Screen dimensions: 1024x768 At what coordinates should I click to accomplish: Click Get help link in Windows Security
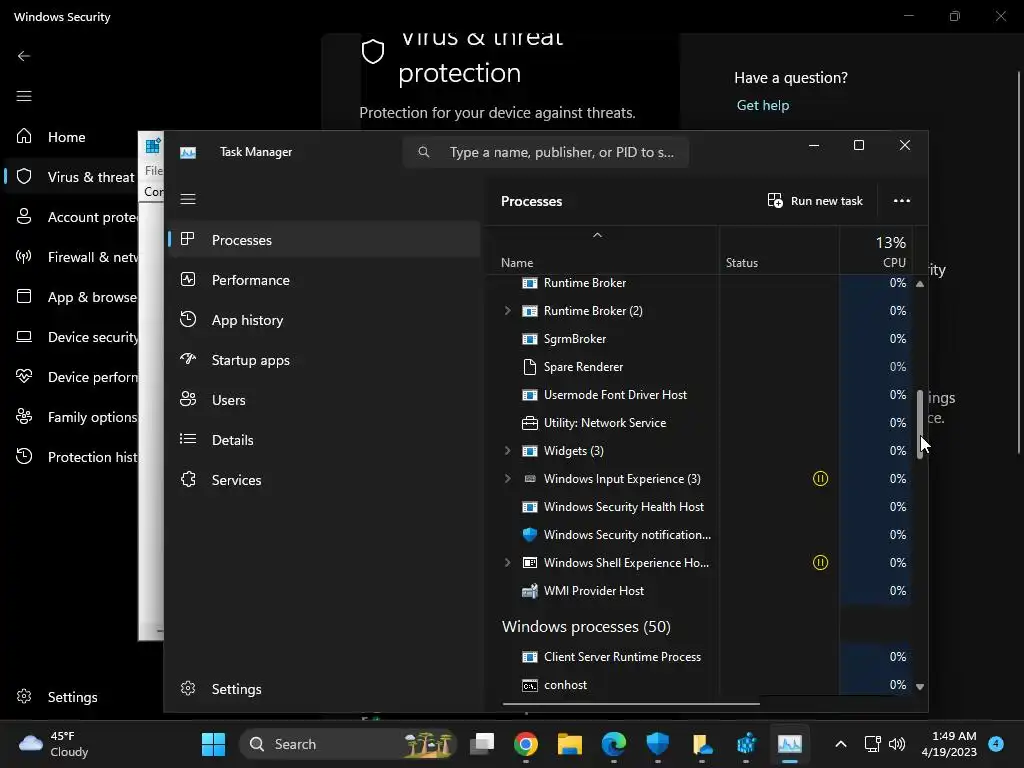[x=763, y=105]
